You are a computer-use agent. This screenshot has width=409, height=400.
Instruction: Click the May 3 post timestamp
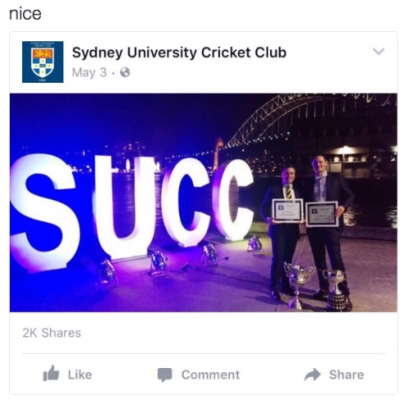[89, 72]
